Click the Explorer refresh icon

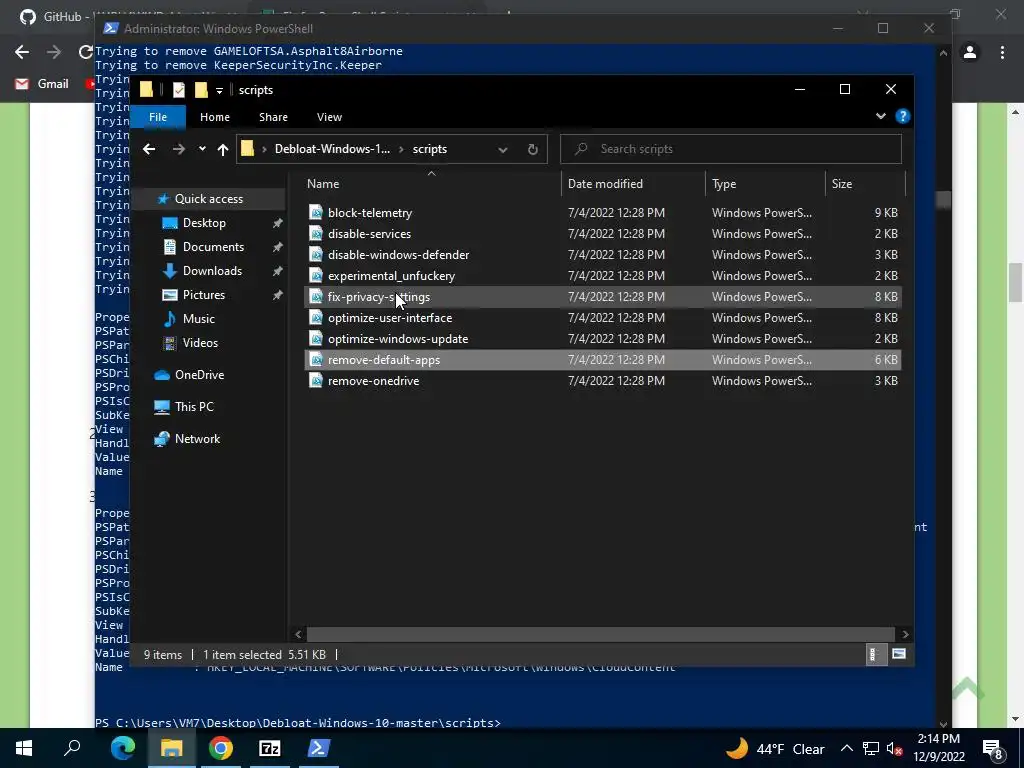533,149
